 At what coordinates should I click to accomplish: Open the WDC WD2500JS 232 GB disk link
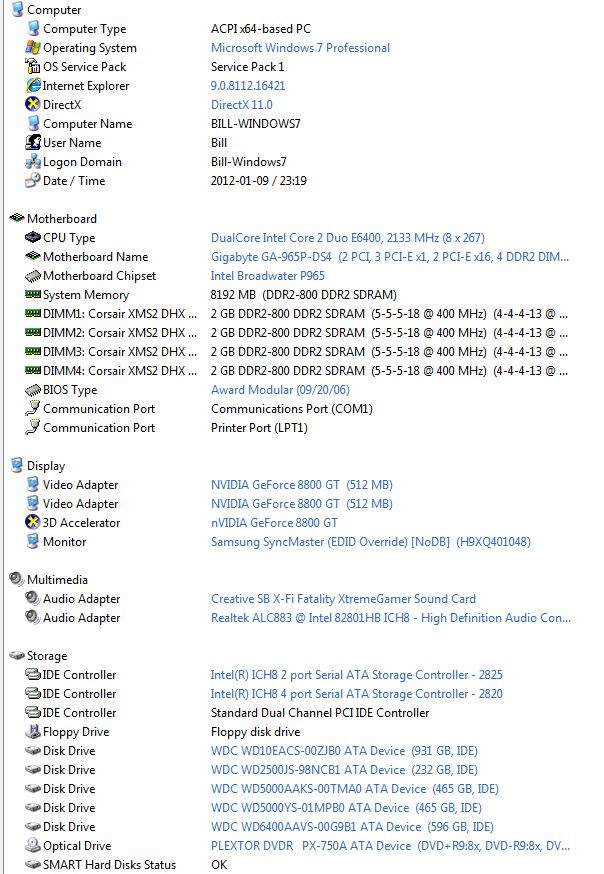click(x=344, y=770)
